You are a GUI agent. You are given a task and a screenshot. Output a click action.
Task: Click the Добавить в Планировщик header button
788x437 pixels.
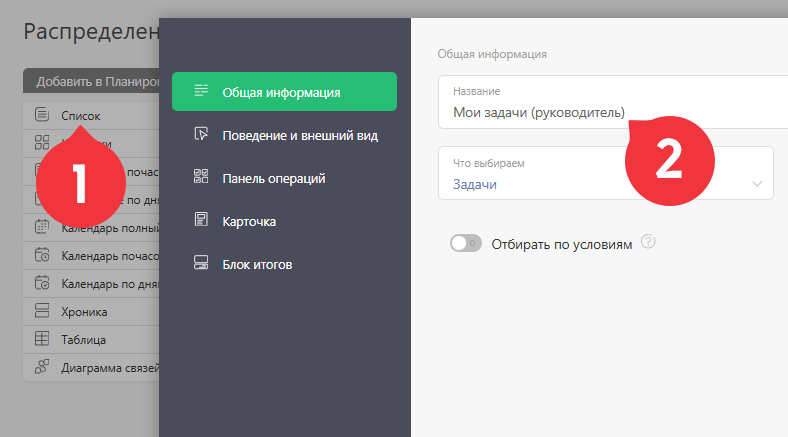[x=91, y=81]
